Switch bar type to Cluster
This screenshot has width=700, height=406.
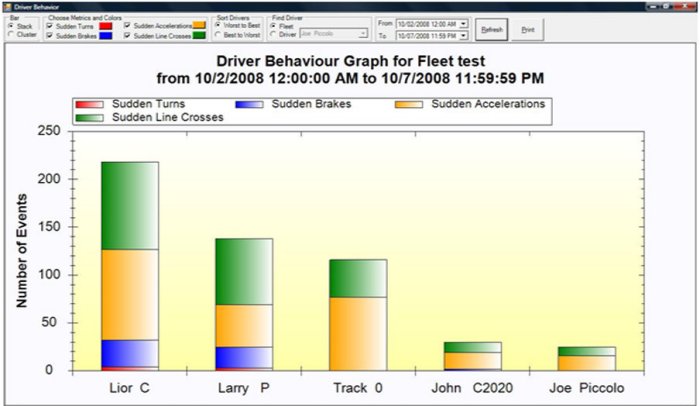[x=11, y=34]
